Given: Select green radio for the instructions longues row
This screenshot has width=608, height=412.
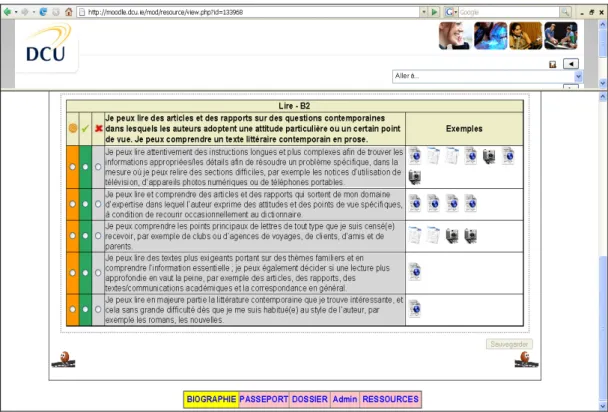Looking at the screenshot, I should tap(85, 167).
